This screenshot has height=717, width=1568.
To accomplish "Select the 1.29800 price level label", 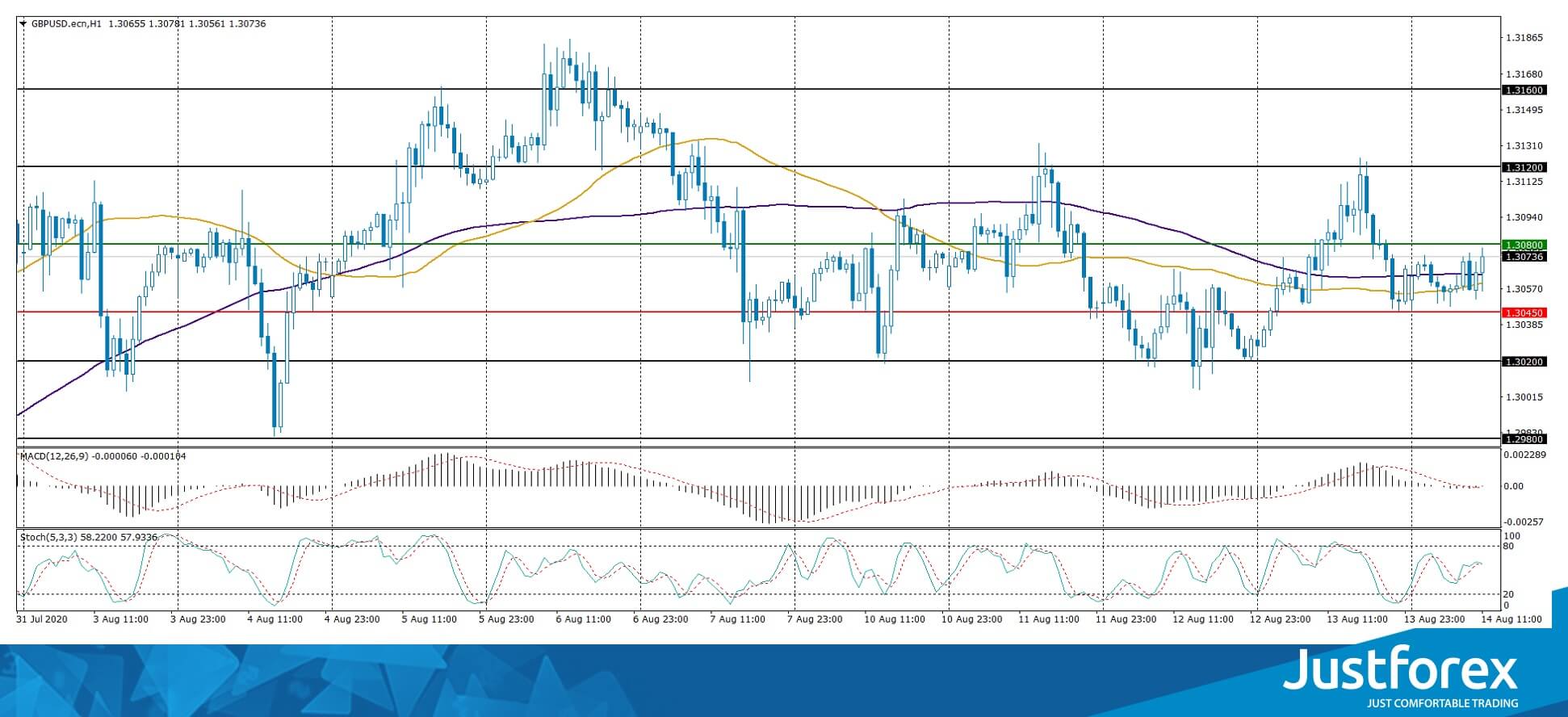I will tap(1524, 439).
